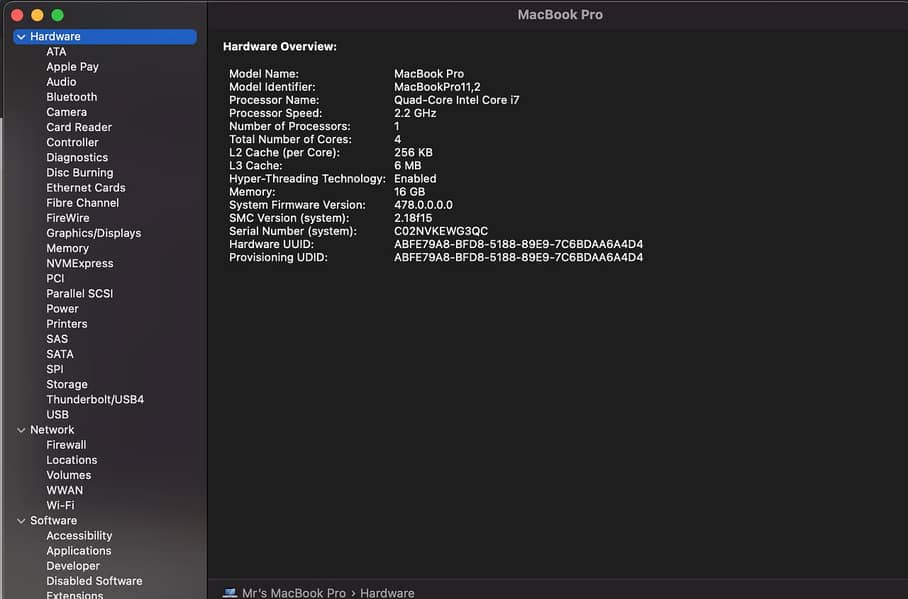
Task: Open the Parallel SCSI entry
Action: 80,293
